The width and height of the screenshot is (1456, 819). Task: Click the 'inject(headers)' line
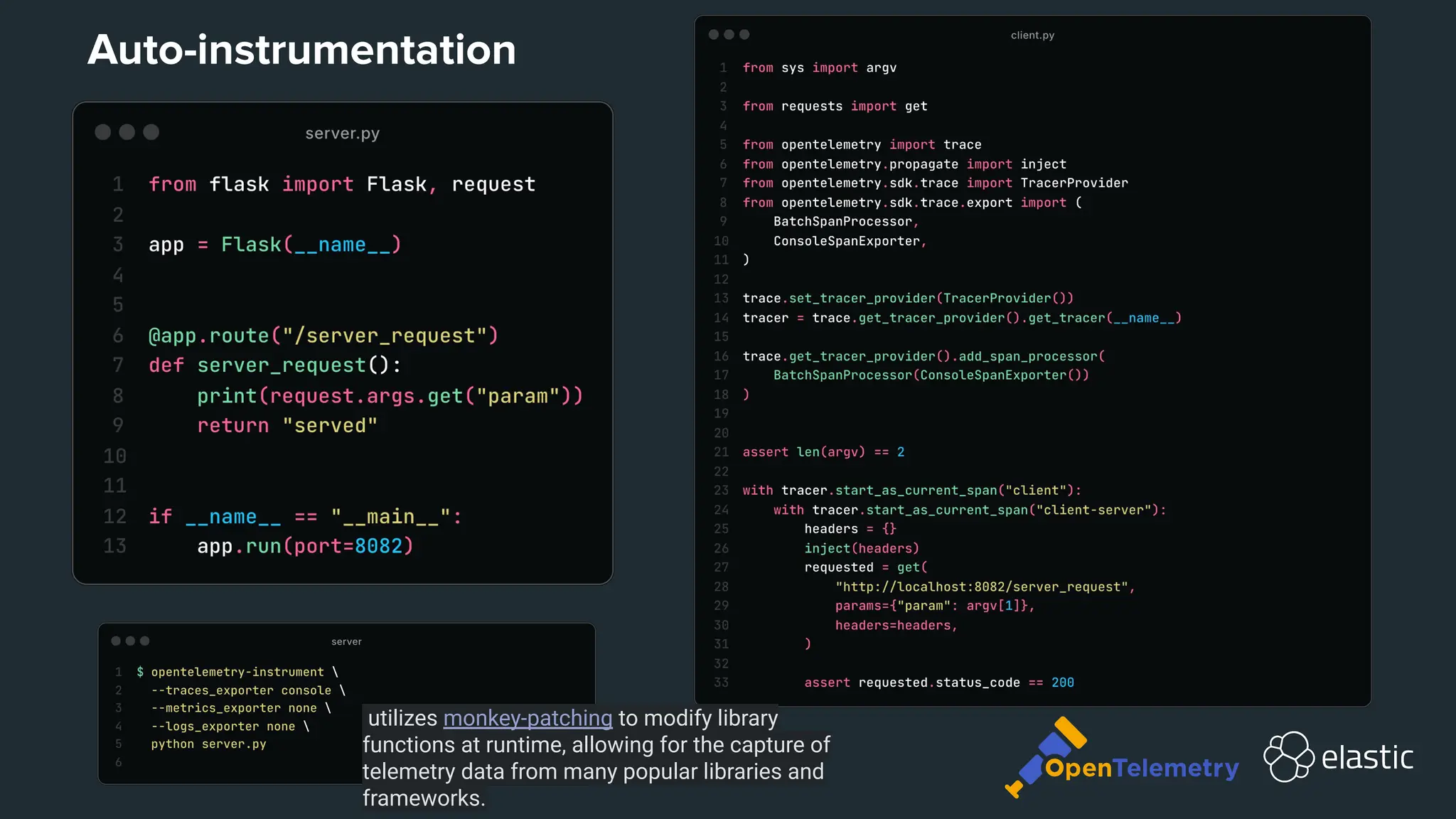[862, 549]
